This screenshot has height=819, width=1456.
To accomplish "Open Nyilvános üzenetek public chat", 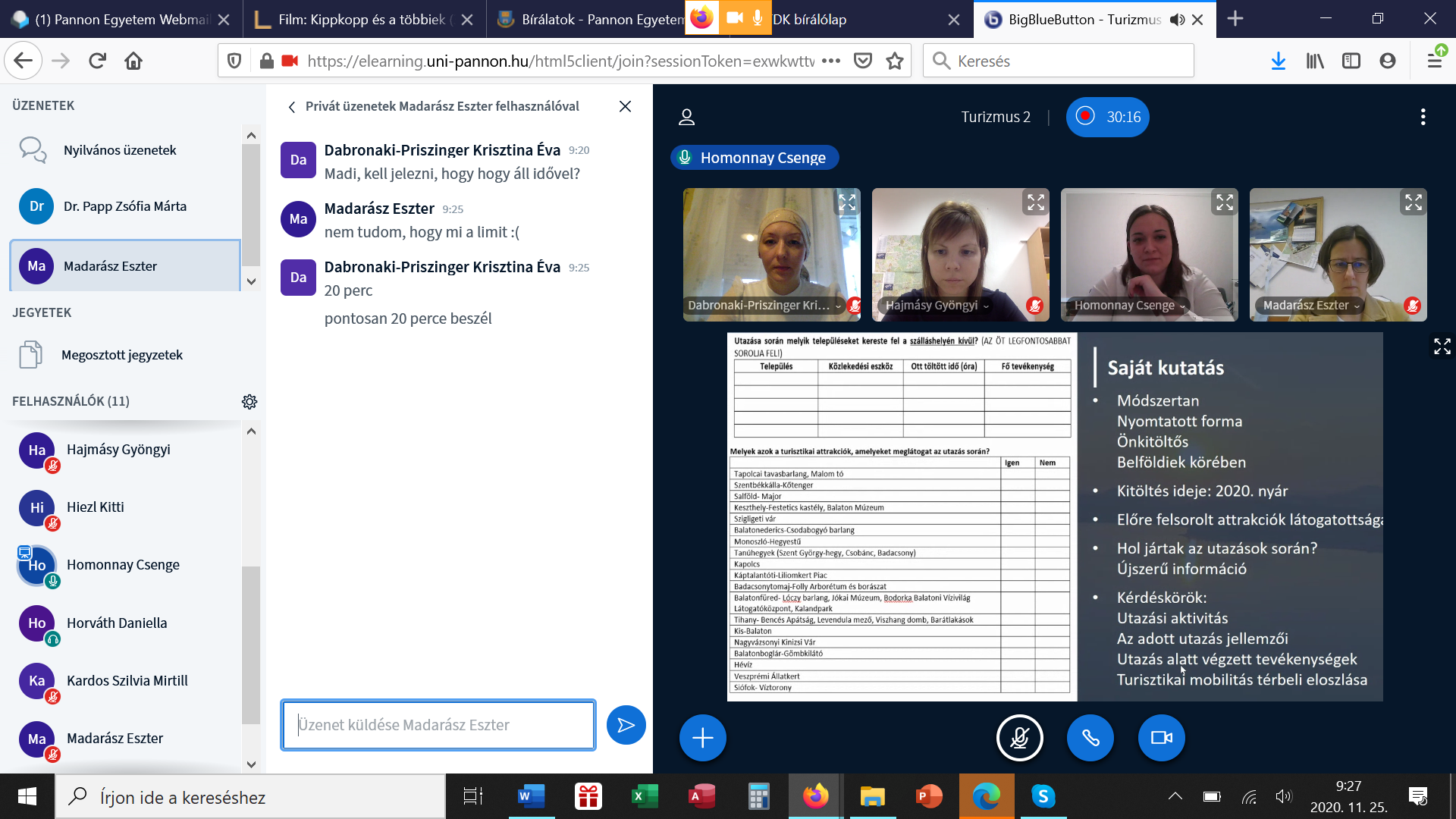I will coord(120,150).
